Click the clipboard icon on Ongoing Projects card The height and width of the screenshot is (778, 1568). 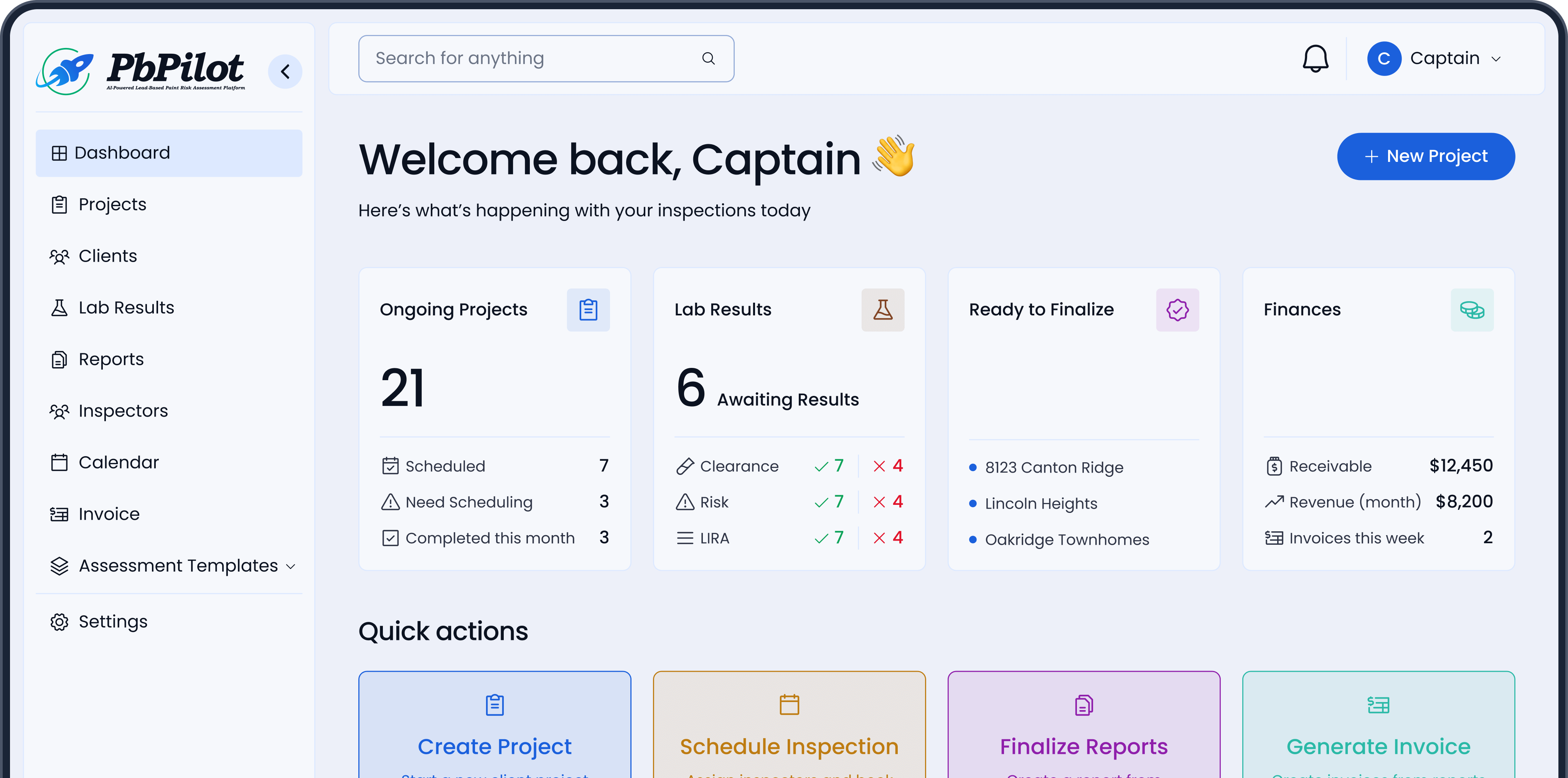pyautogui.click(x=588, y=310)
